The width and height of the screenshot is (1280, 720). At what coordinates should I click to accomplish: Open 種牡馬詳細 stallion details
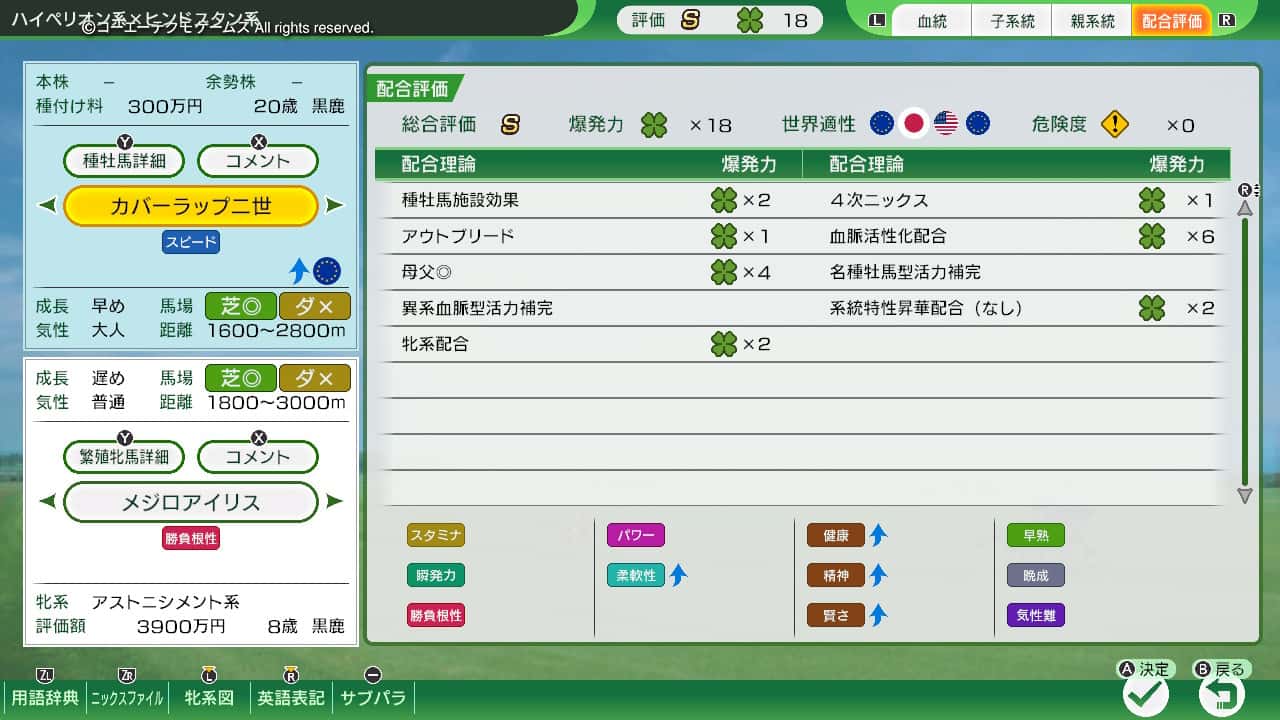click(124, 160)
